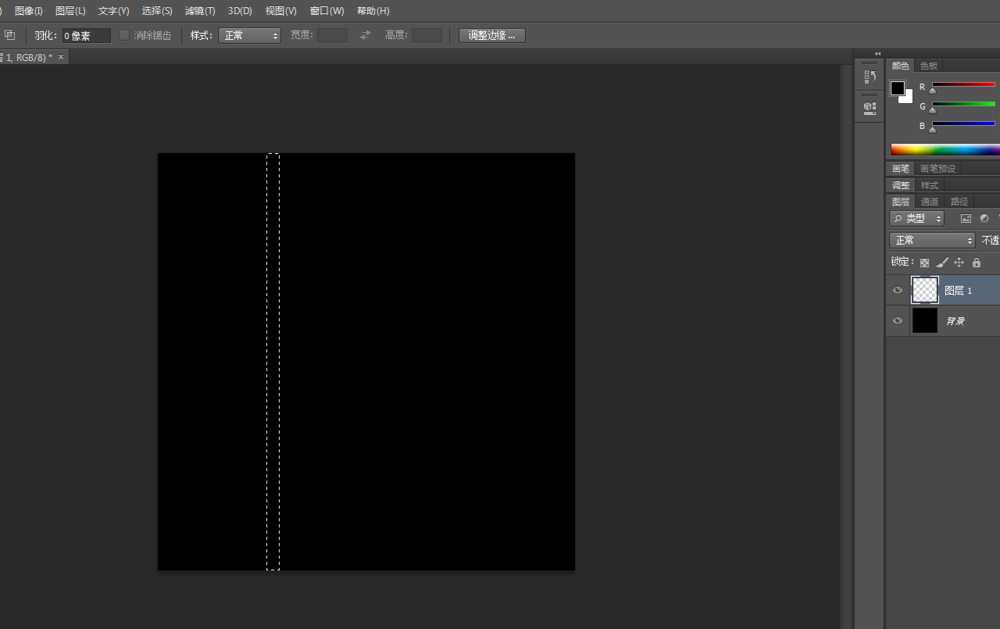Select the RGB/8 document tab
Viewport: 1000px width, 629px height.
coord(27,57)
